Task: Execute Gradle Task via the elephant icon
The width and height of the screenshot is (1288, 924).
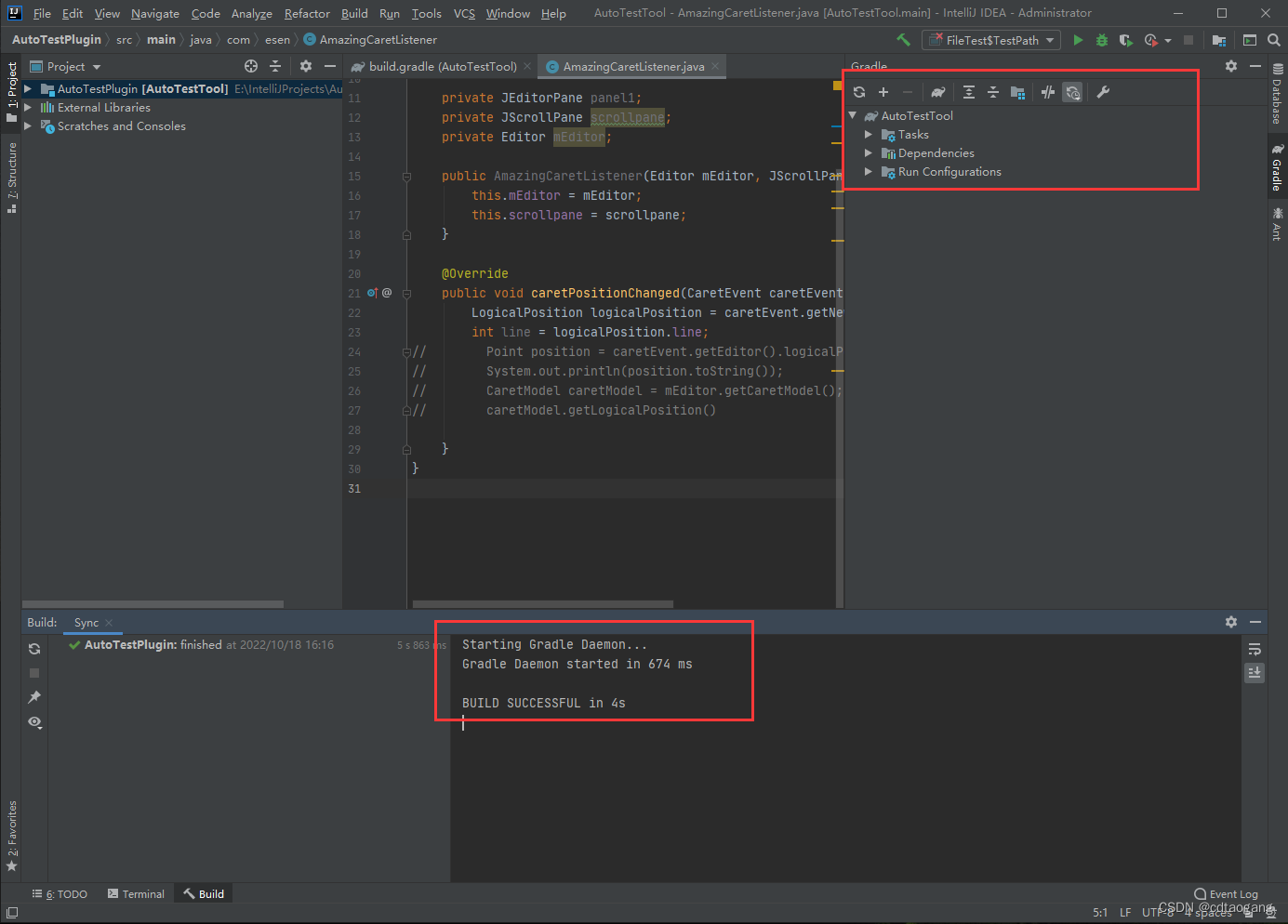Action: (937, 92)
